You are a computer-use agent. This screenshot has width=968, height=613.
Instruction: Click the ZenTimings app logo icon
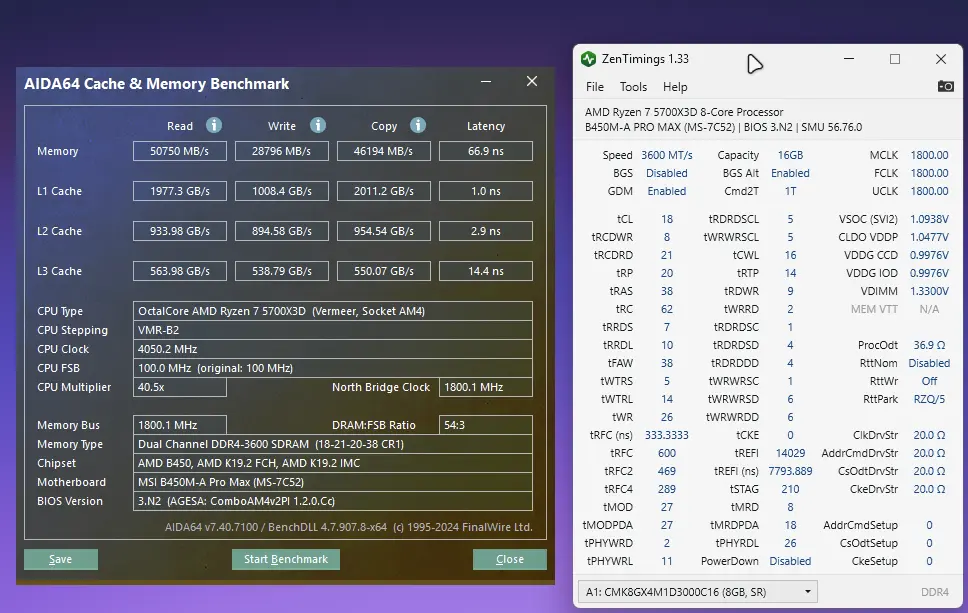click(588, 59)
